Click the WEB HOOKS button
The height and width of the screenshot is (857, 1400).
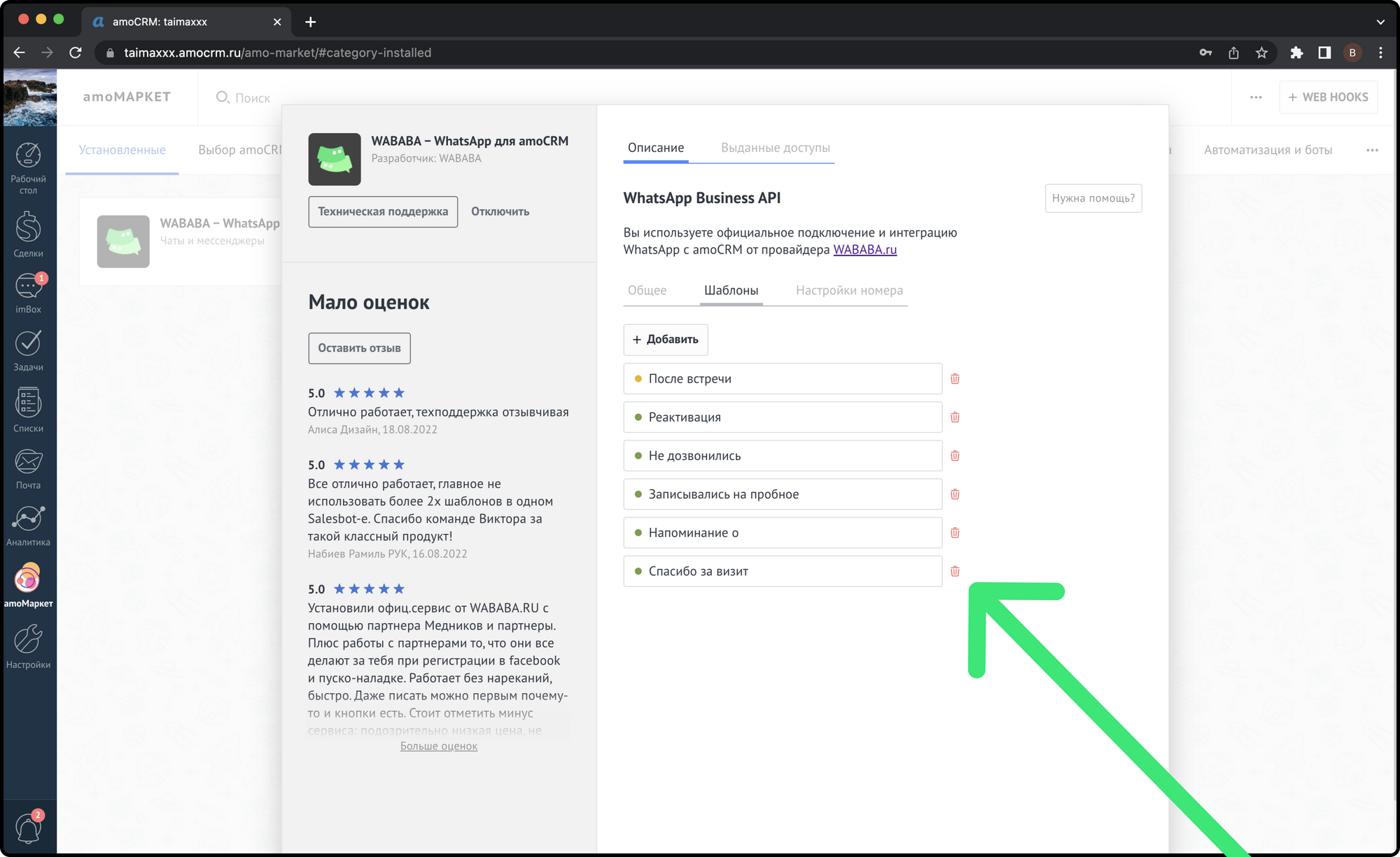tap(1328, 97)
